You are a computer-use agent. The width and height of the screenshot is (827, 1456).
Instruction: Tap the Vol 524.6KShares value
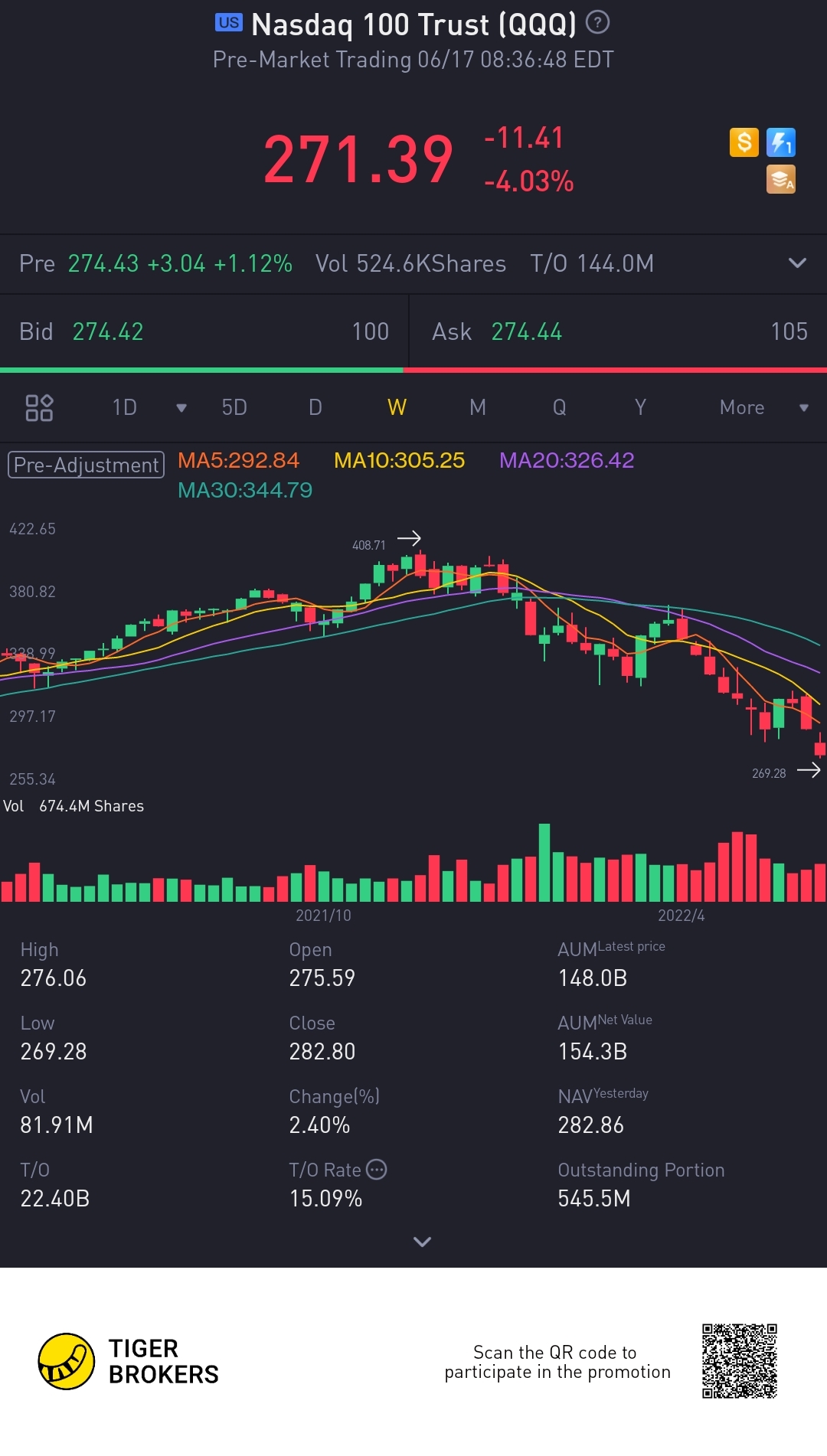(x=410, y=263)
